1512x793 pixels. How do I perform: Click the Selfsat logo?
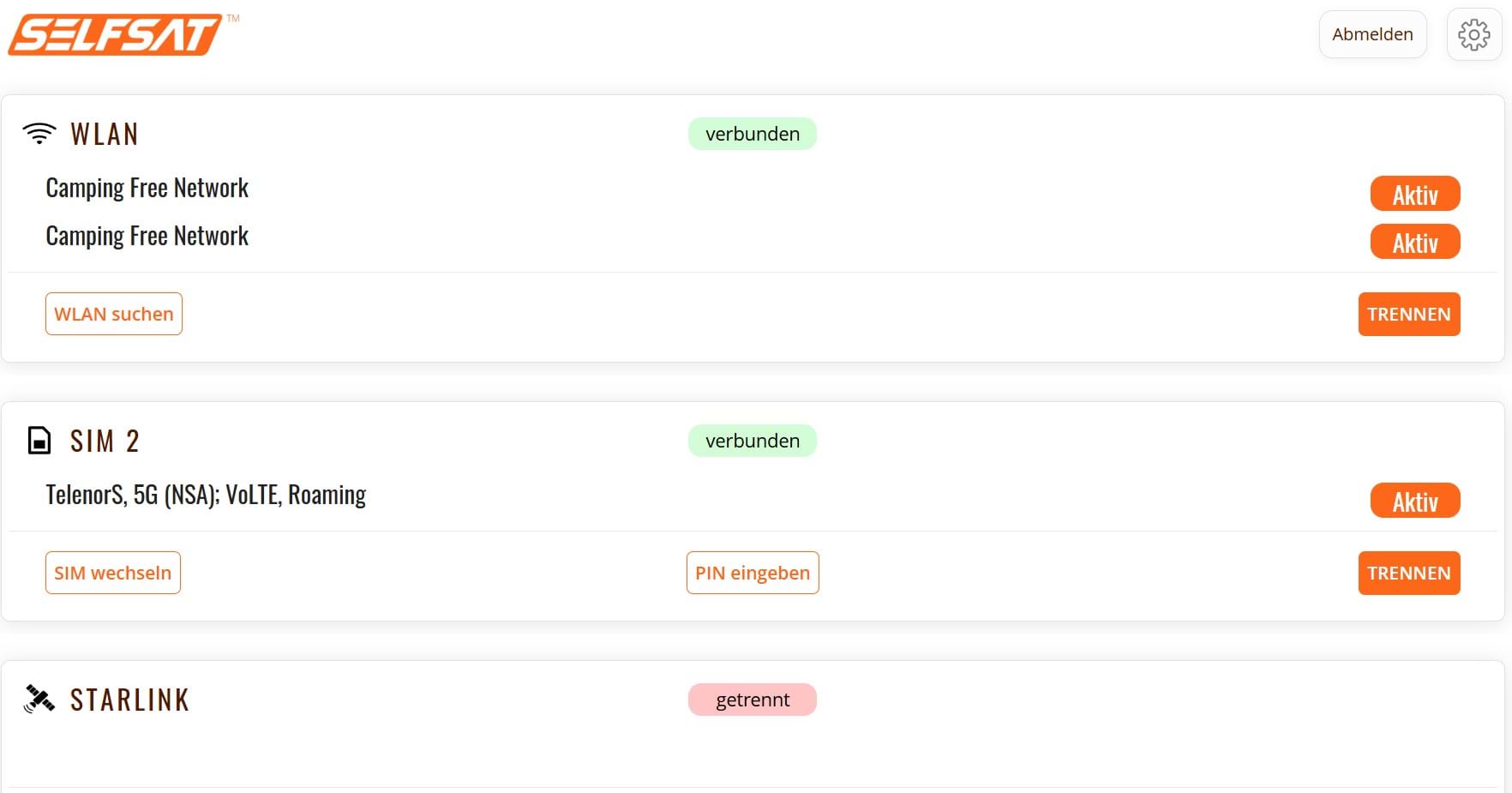pos(116,35)
